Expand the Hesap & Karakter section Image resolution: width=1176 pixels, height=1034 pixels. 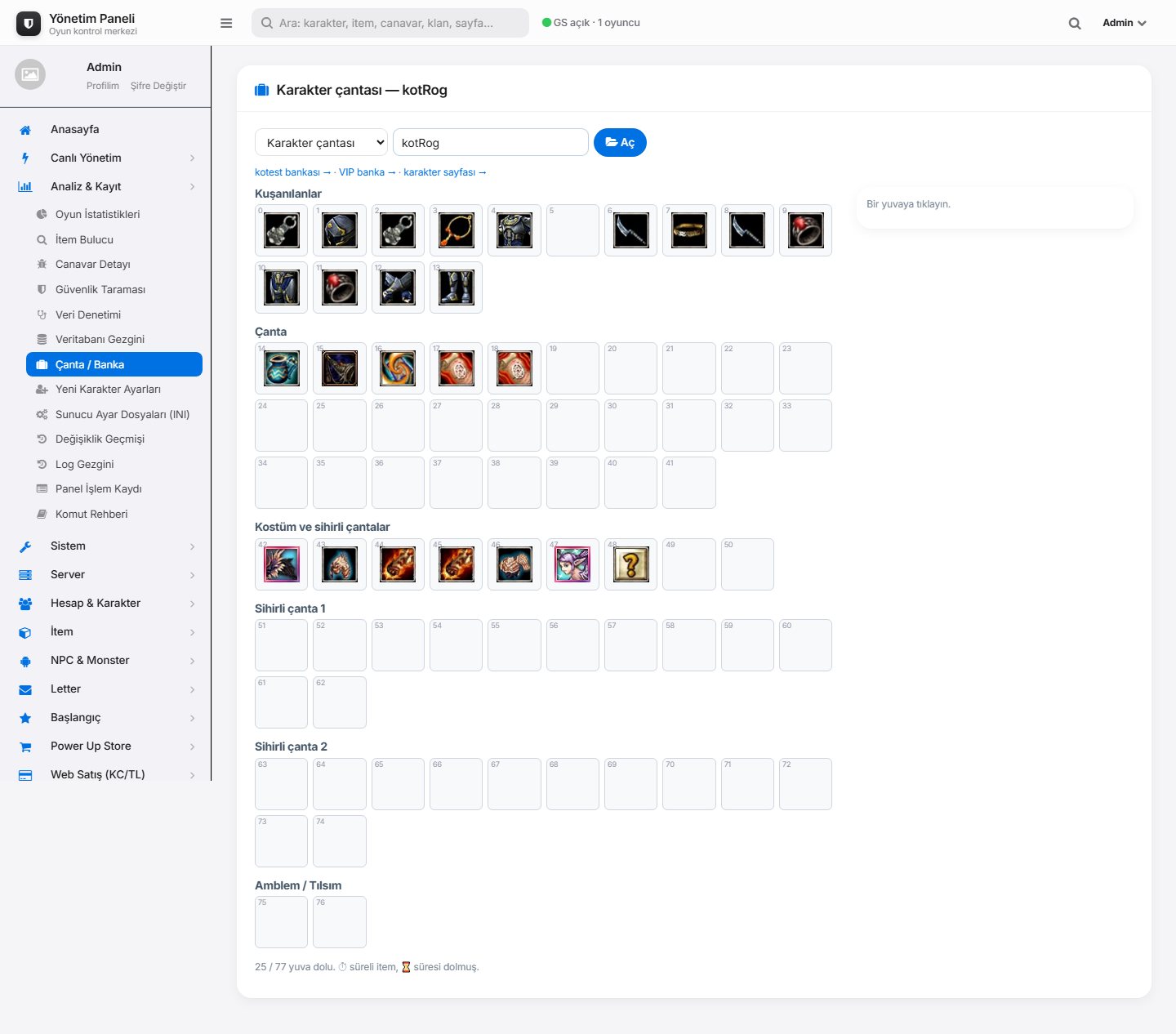tap(106, 604)
